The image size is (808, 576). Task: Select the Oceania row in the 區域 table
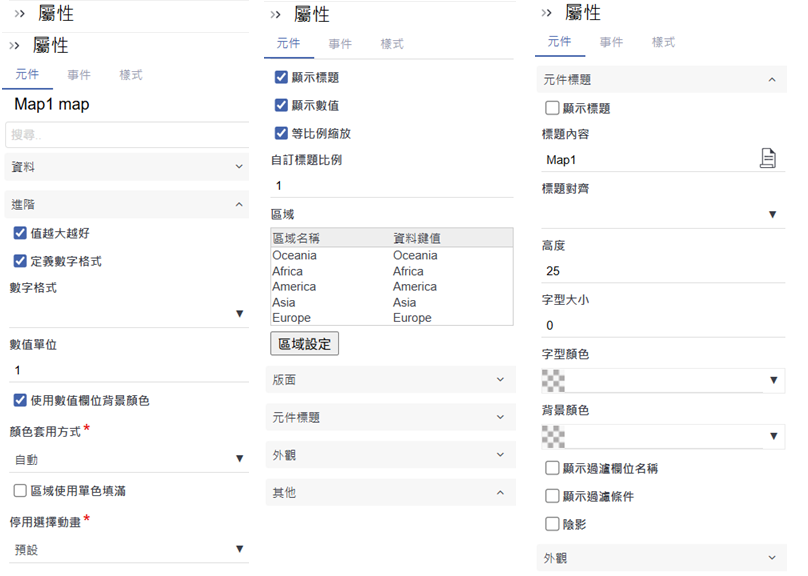click(x=391, y=255)
